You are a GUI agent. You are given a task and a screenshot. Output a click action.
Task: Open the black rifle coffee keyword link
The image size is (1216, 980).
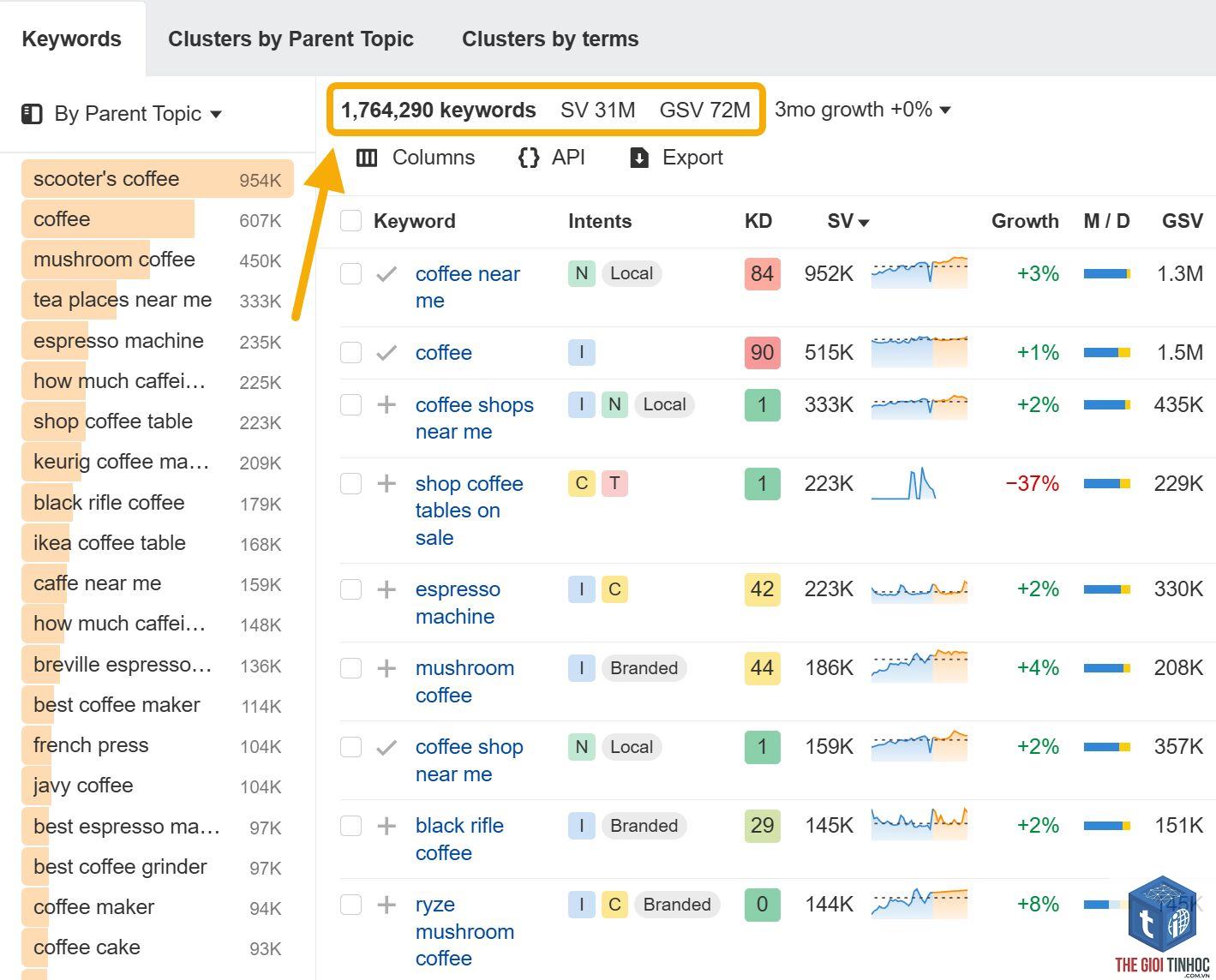[x=459, y=840]
